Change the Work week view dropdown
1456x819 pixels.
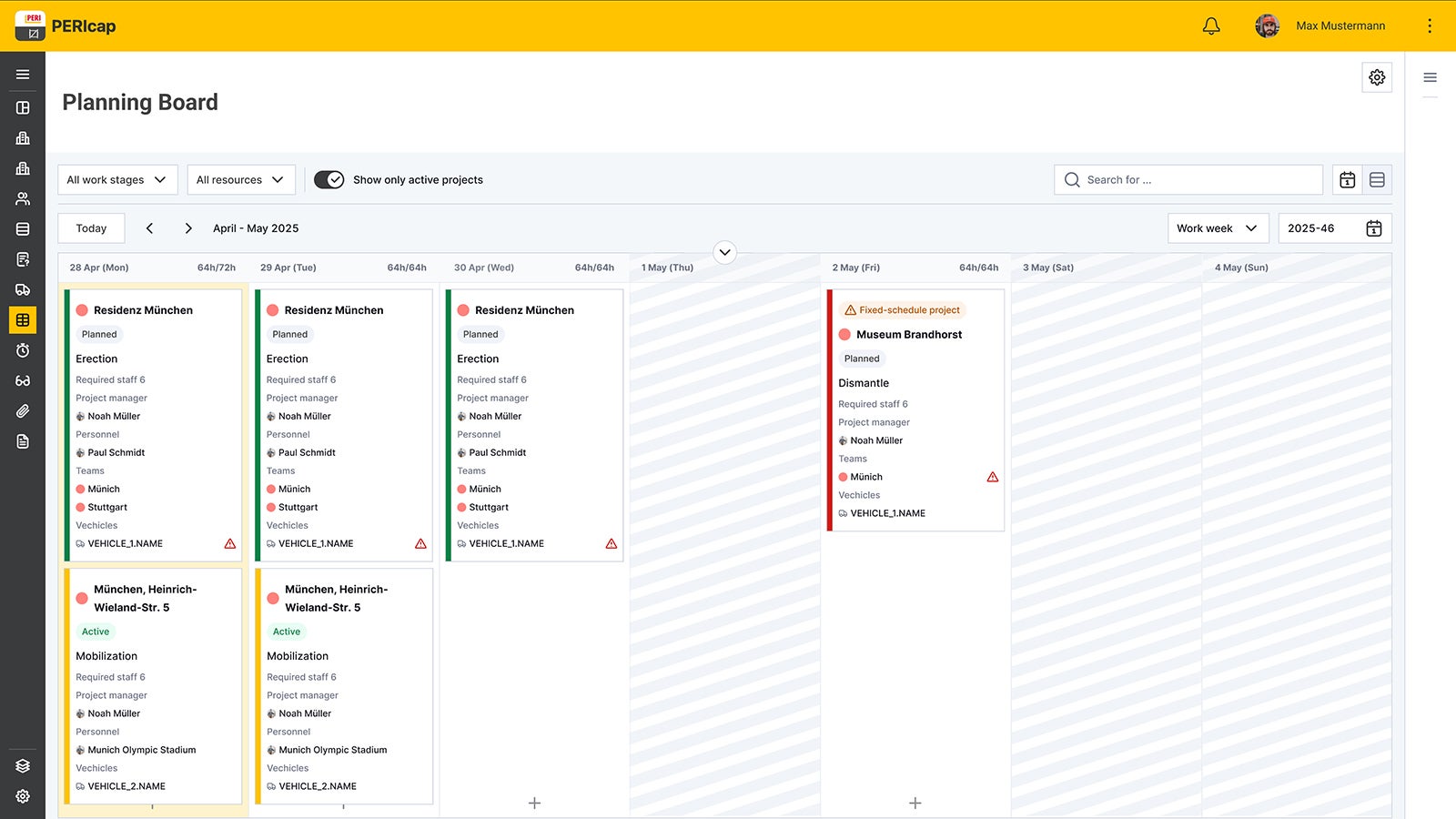coord(1218,227)
